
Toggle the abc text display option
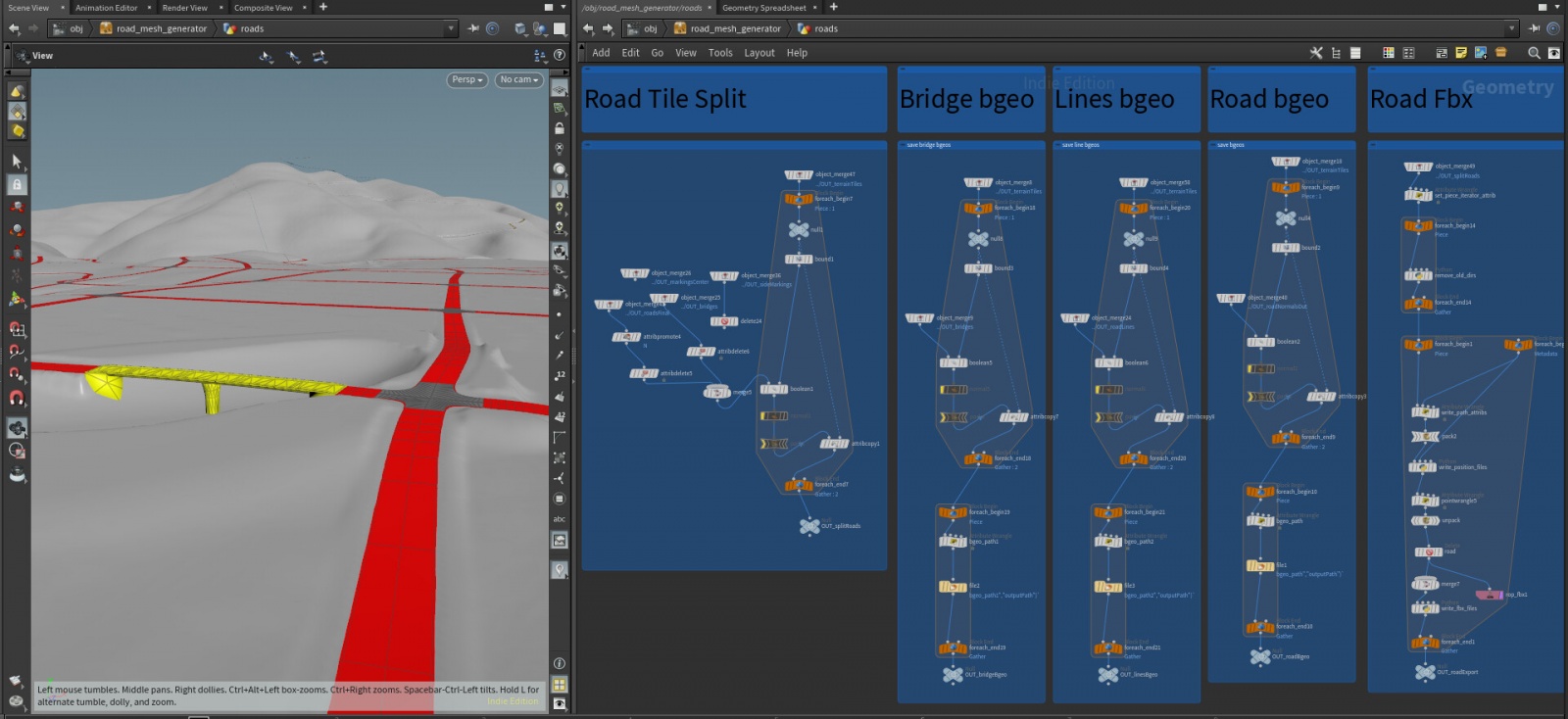[560, 519]
